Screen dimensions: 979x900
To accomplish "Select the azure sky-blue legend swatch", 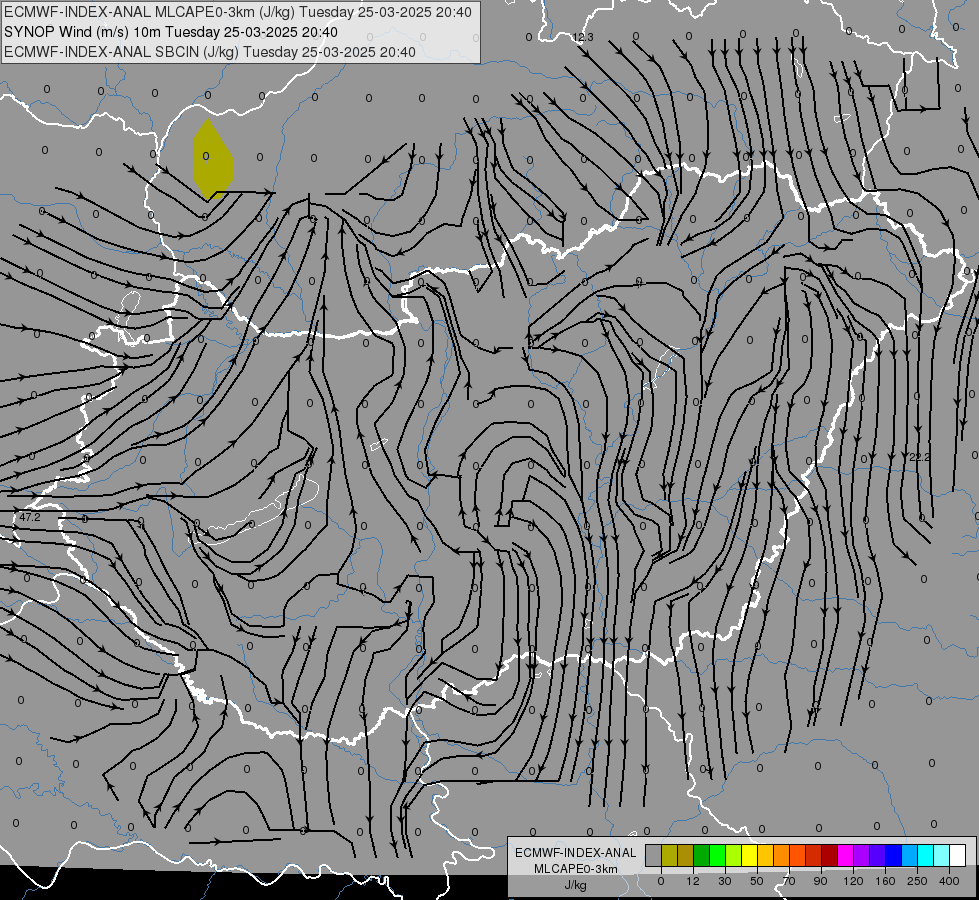I will click(x=910, y=855).
